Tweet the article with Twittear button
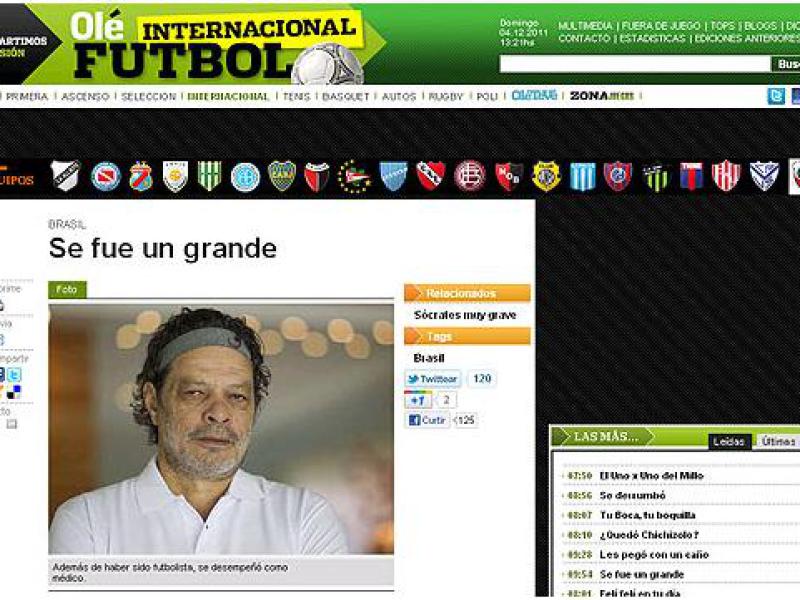Viewport: 800px width, 600px height. (432, 379)
